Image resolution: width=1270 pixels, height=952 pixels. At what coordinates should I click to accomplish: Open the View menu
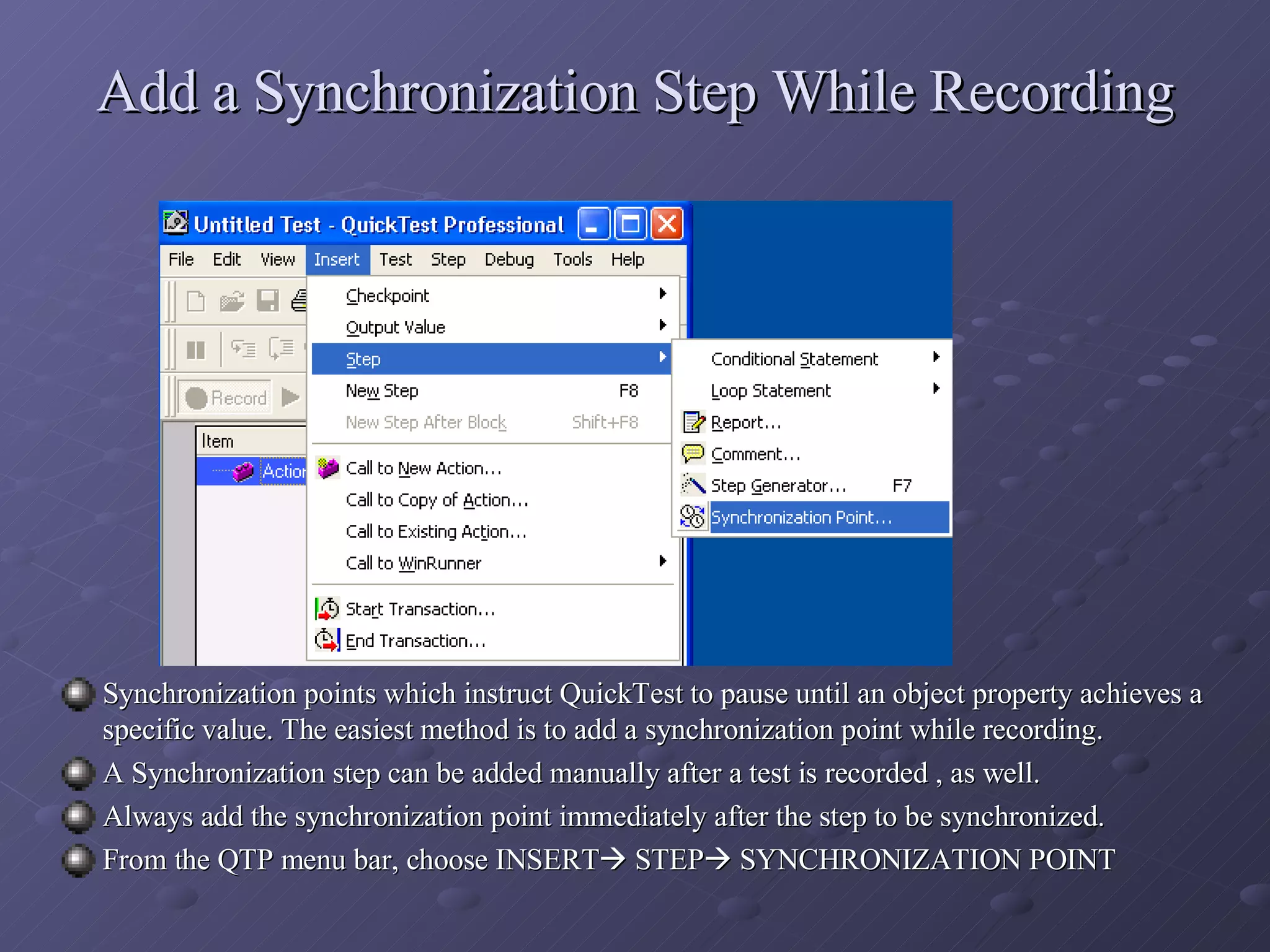[x=277, y=259]
